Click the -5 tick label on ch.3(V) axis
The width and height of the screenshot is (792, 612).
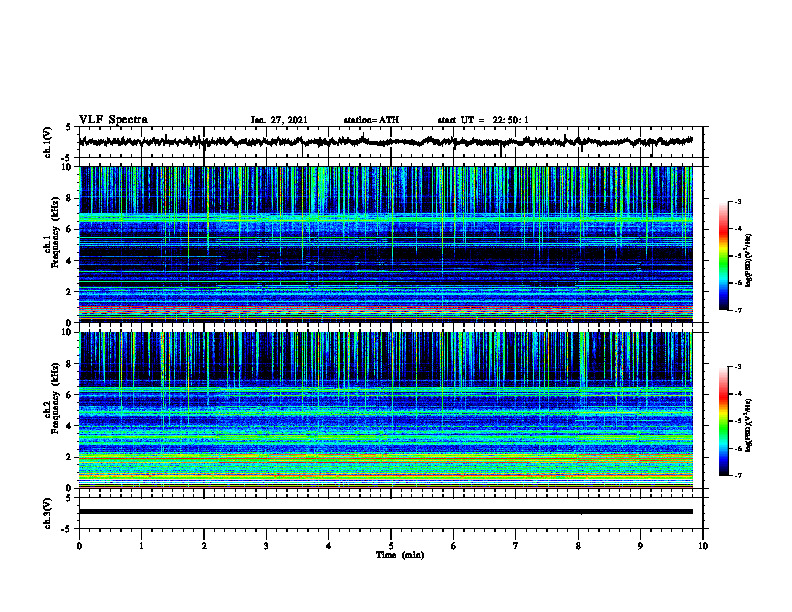tap(67, 529)
